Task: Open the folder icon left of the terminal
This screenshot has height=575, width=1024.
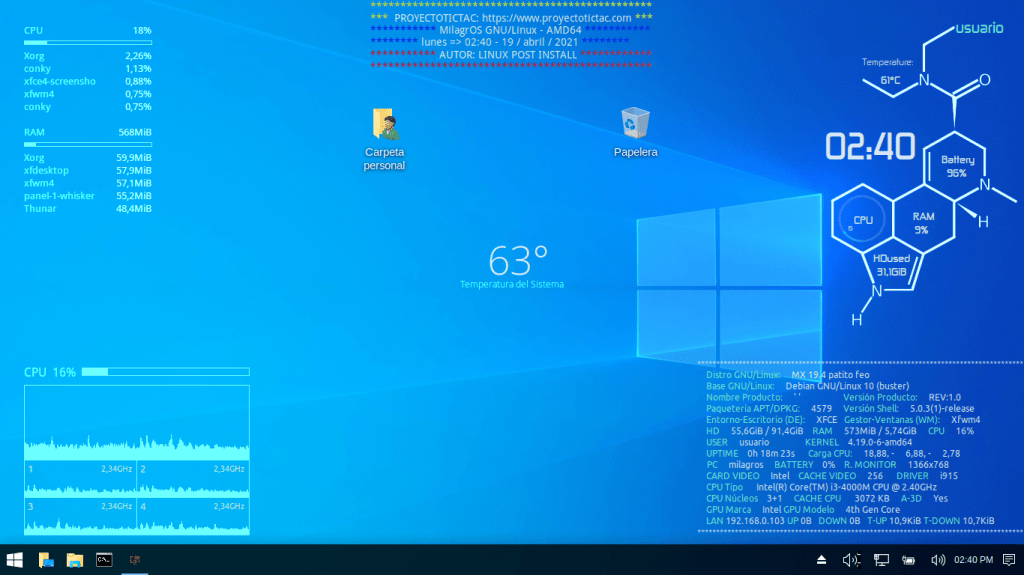Action: click(75, 560)
